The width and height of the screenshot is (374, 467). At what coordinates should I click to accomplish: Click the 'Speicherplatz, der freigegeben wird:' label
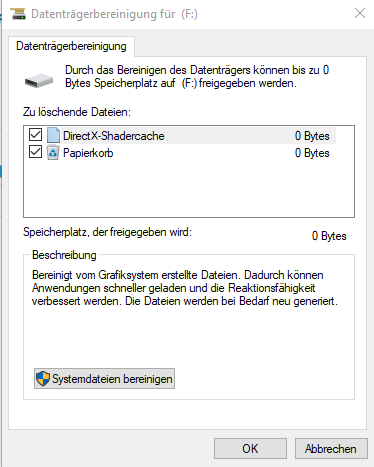point(107,232)
